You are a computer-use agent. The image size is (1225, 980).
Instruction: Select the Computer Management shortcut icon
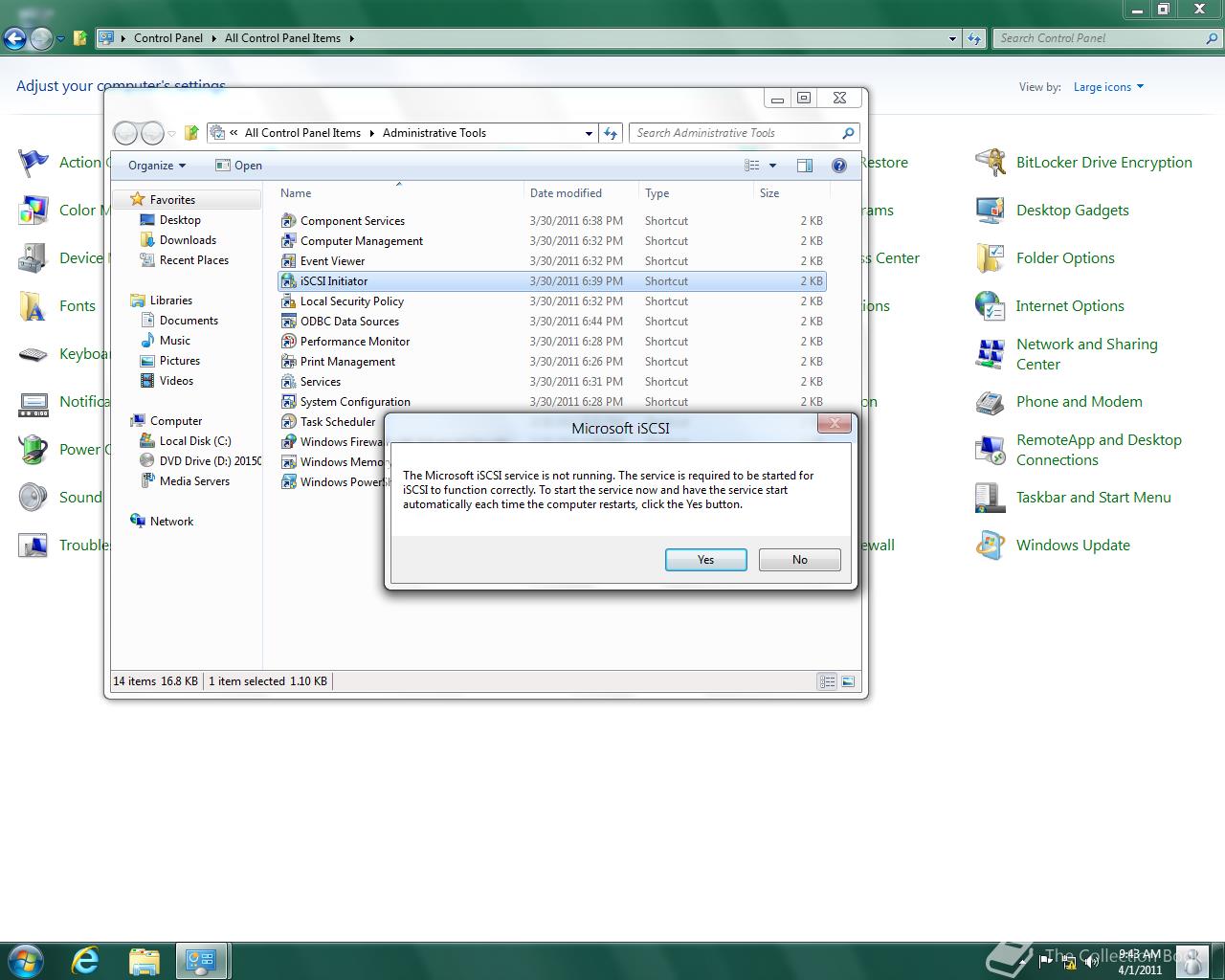(x=289, y=241)
